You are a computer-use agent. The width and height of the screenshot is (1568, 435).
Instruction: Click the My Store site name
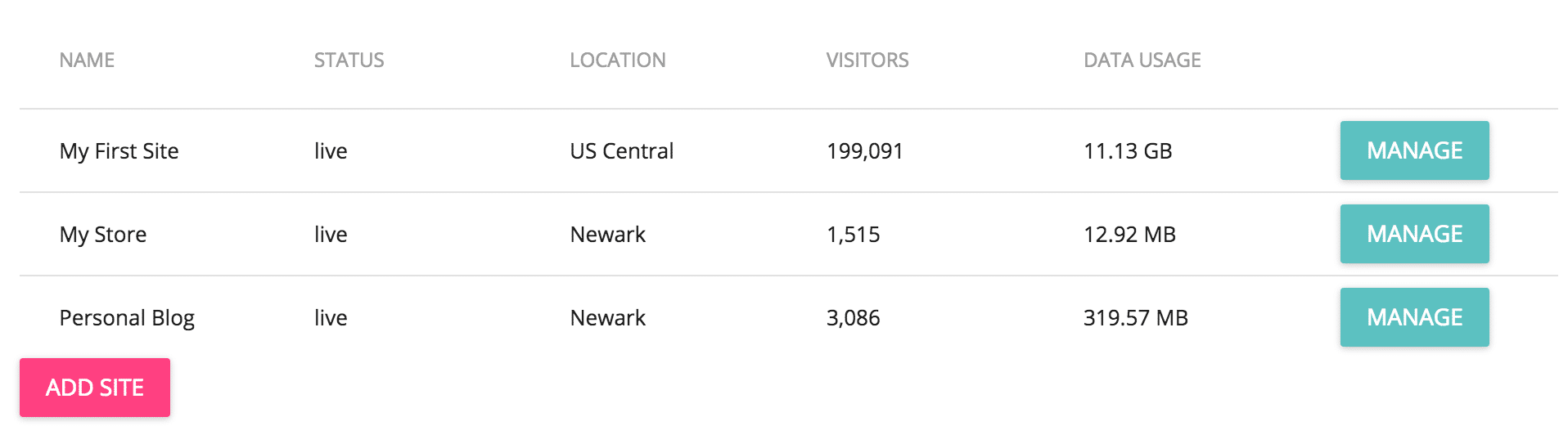[103, 235]
